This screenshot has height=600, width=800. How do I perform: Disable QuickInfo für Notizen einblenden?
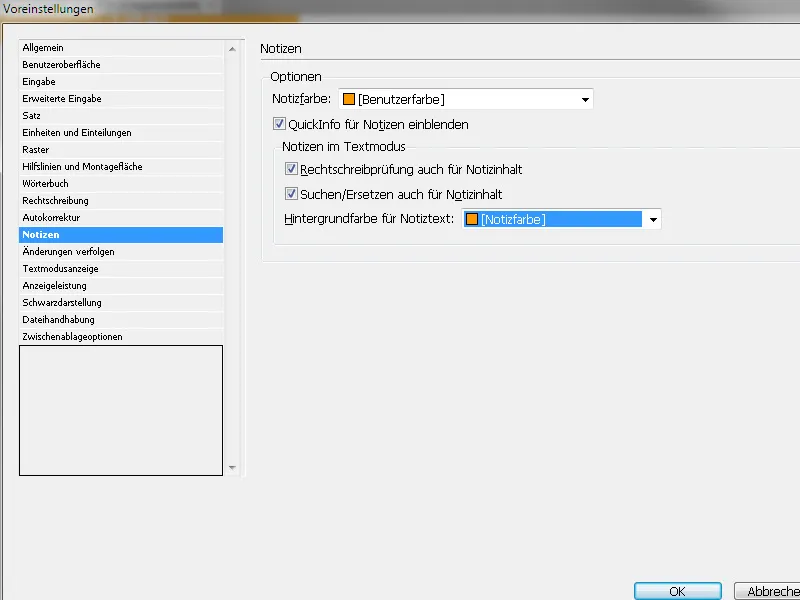coord(278,124)
